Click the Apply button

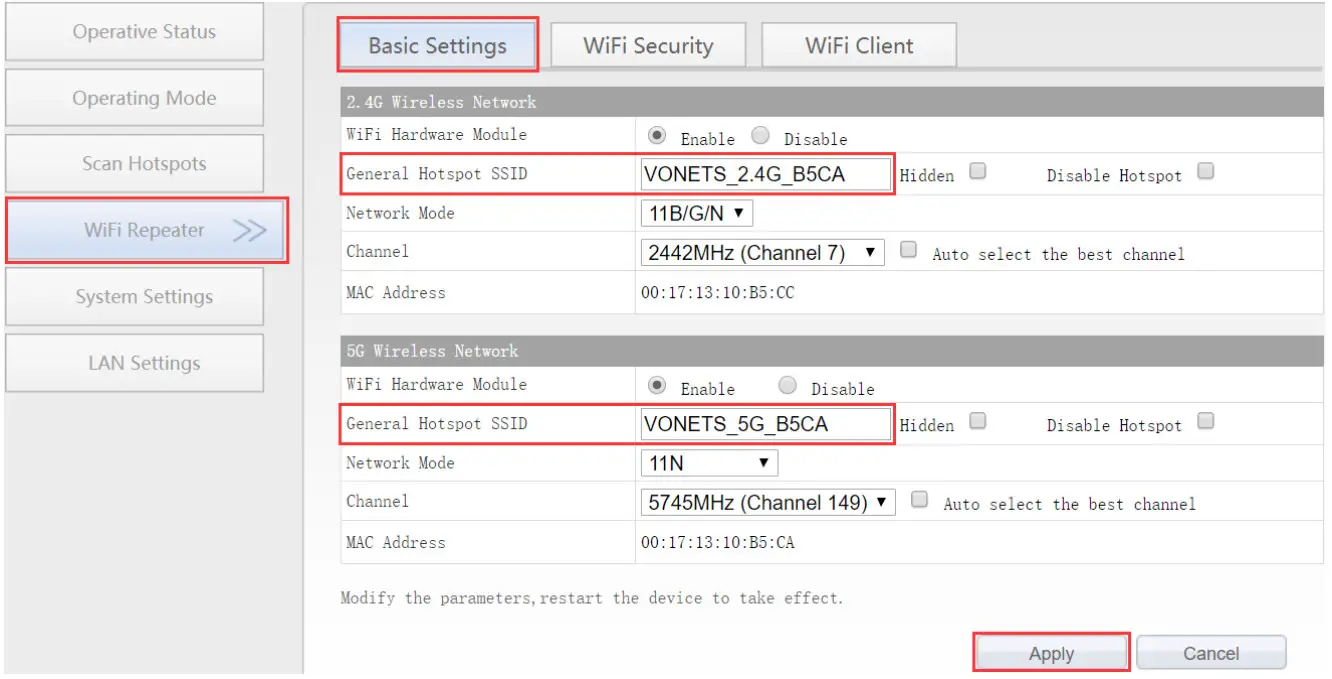pyautogui.click(x=1051, y=651)
